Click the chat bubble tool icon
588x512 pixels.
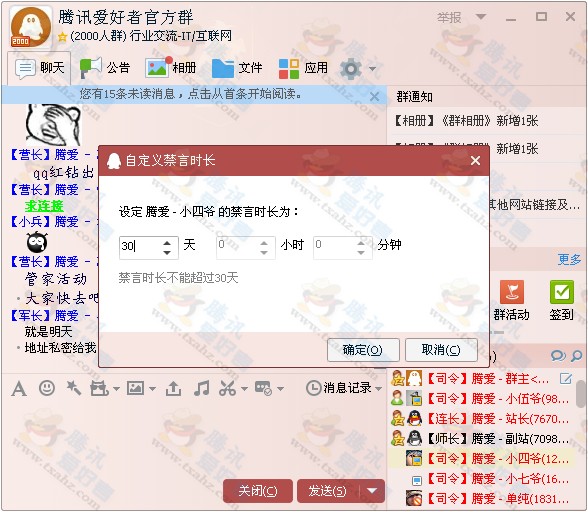[x=263, y=389]
